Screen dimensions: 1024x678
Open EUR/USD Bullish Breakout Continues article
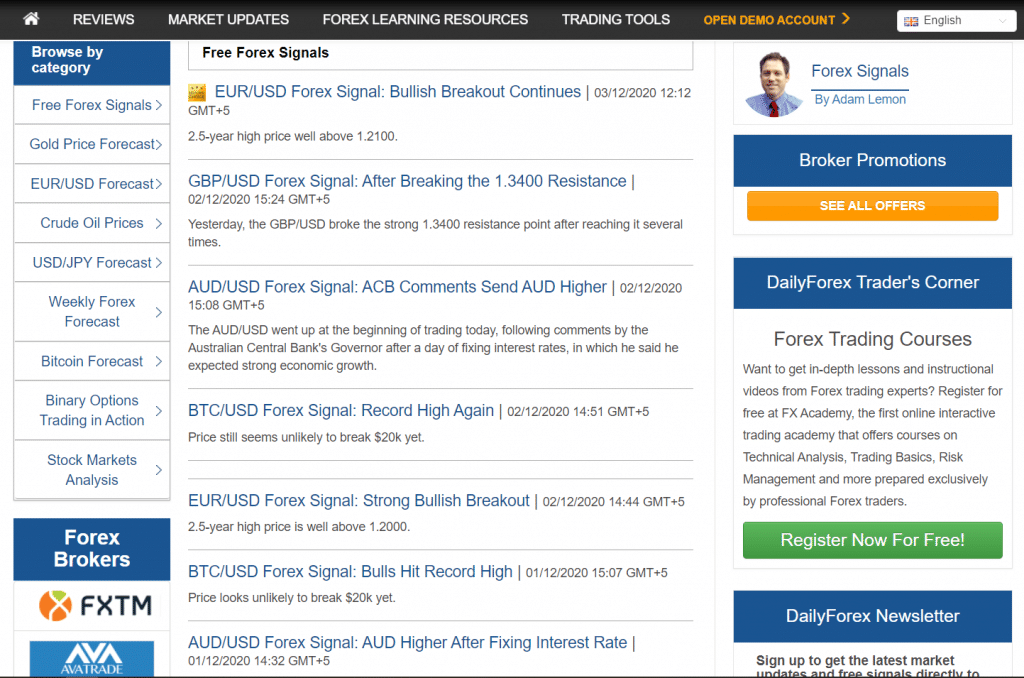point(398,92)
